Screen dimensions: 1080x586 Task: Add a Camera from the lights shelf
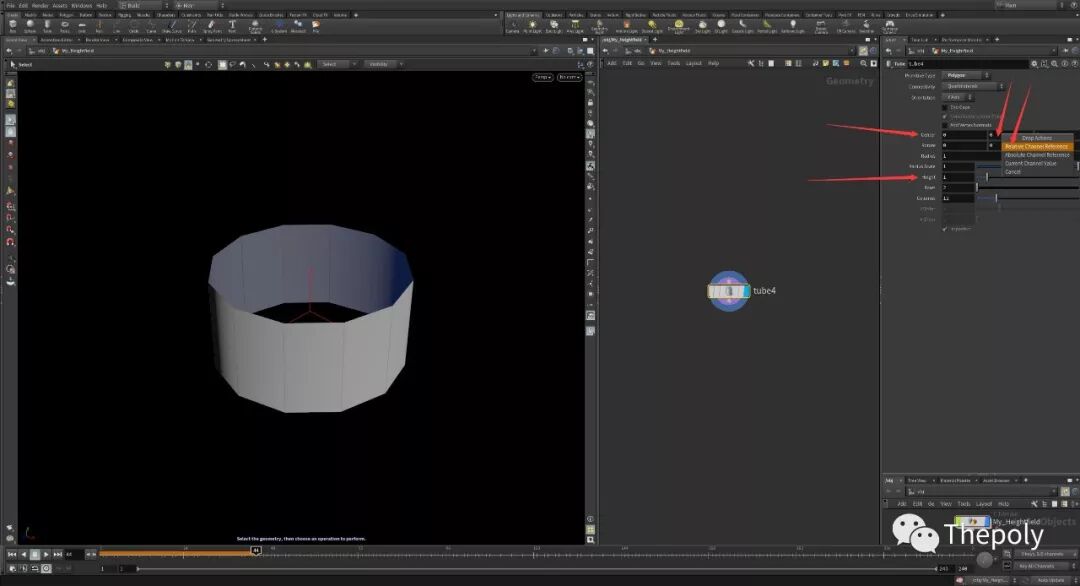click(512, 26)
